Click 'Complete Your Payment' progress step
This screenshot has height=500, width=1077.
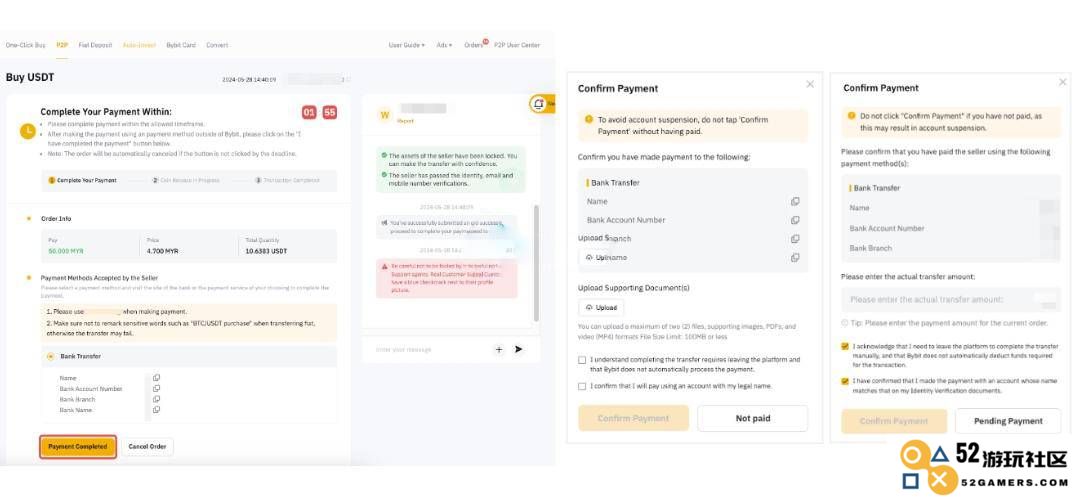[x=82, y=181]
